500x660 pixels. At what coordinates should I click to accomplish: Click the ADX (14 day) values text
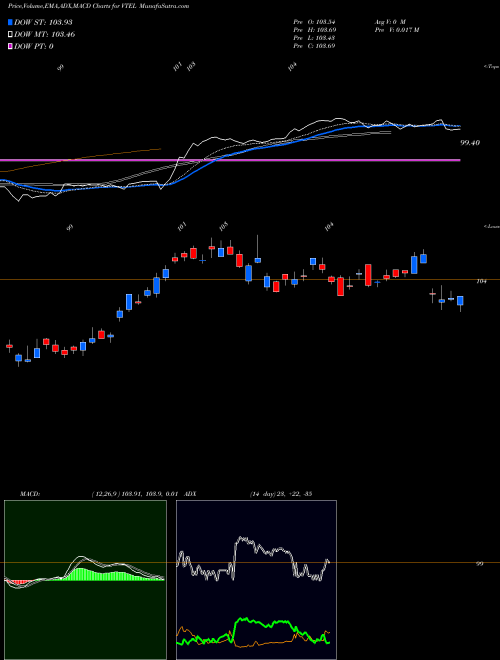click(280, 494)
